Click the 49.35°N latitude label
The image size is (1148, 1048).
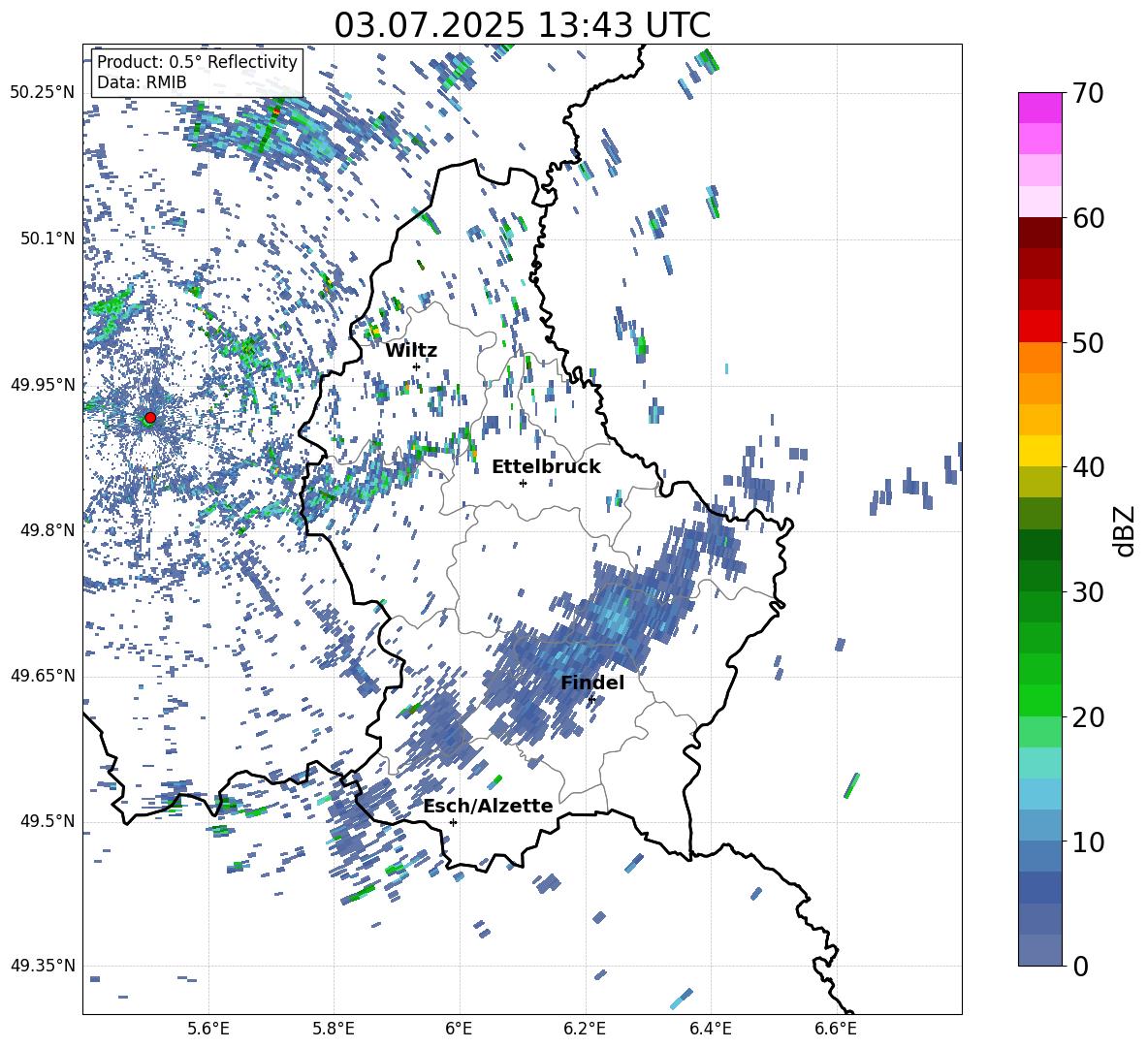(43, 966)
